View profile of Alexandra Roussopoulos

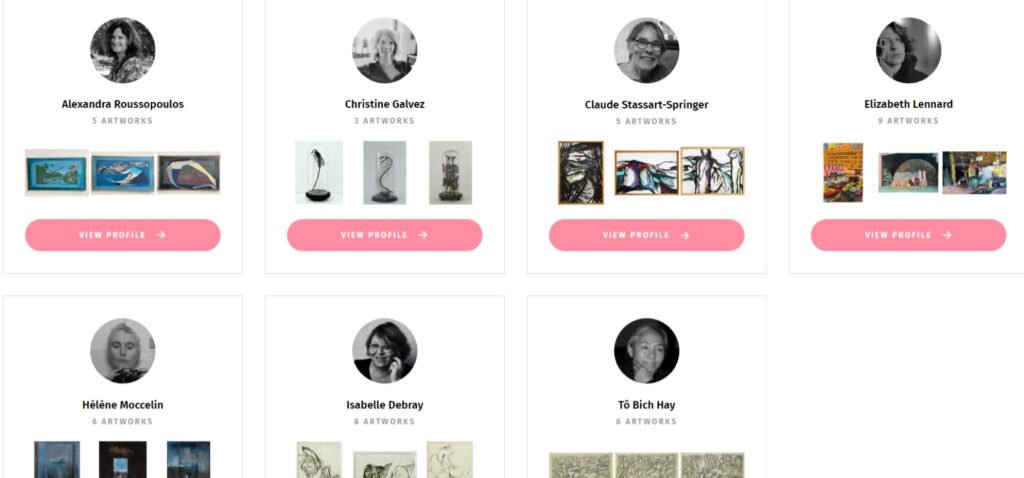click(123, 235)
